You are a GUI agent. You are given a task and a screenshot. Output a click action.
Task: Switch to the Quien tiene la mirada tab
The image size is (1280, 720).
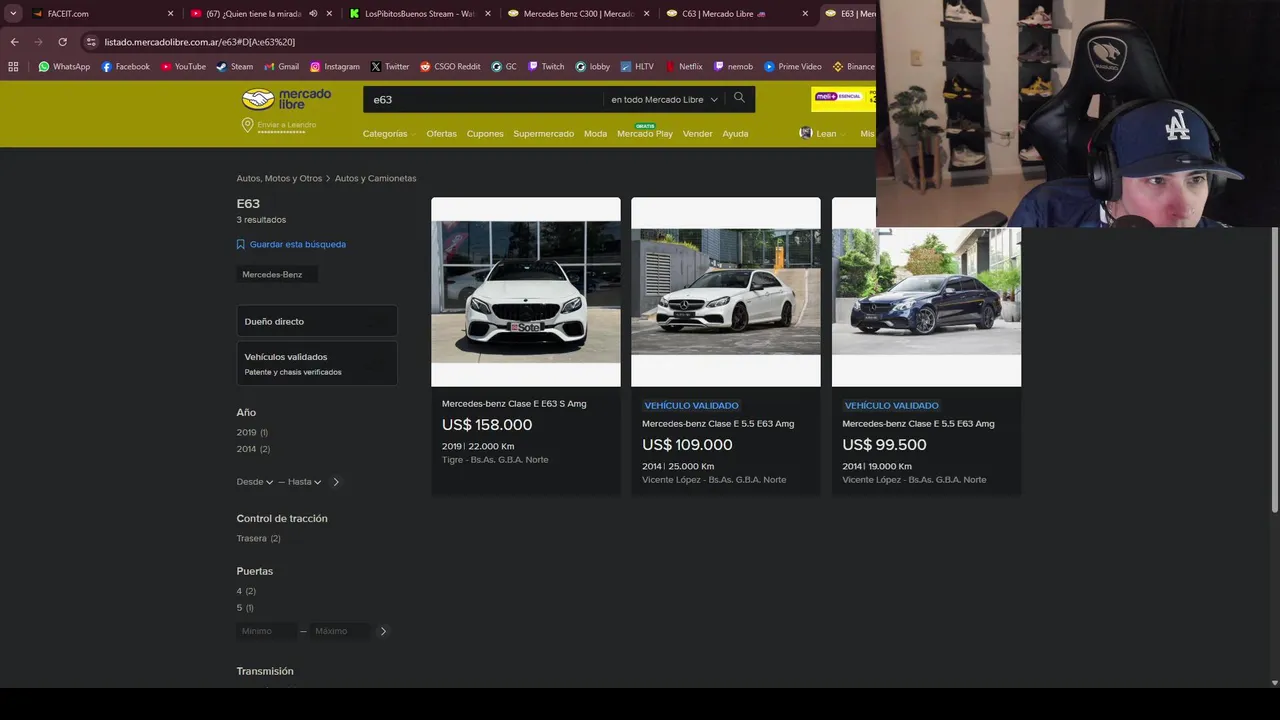(x=259, y=14)
